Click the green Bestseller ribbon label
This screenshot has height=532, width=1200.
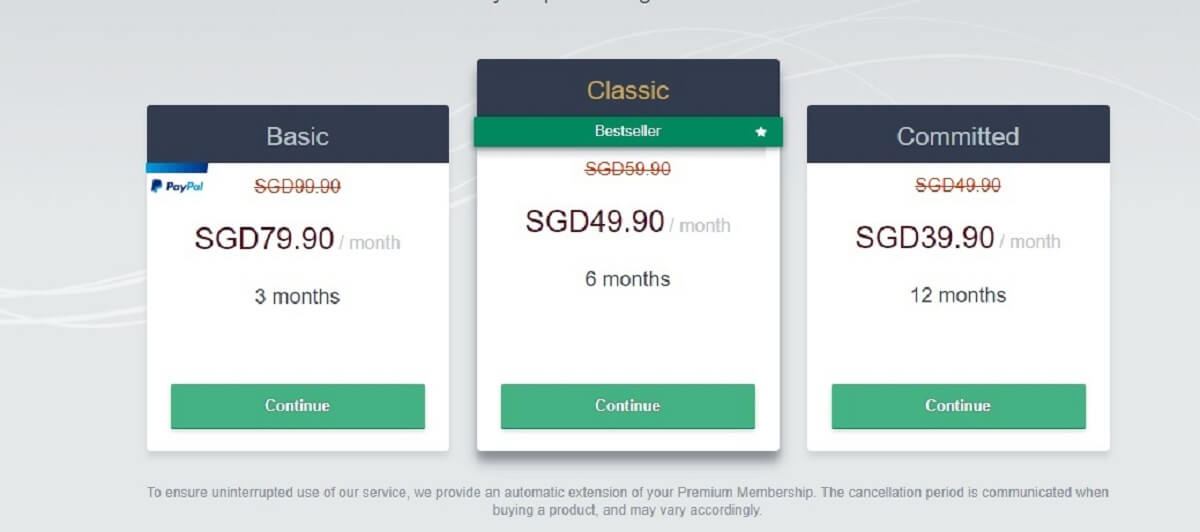click(x=628, y=131)
